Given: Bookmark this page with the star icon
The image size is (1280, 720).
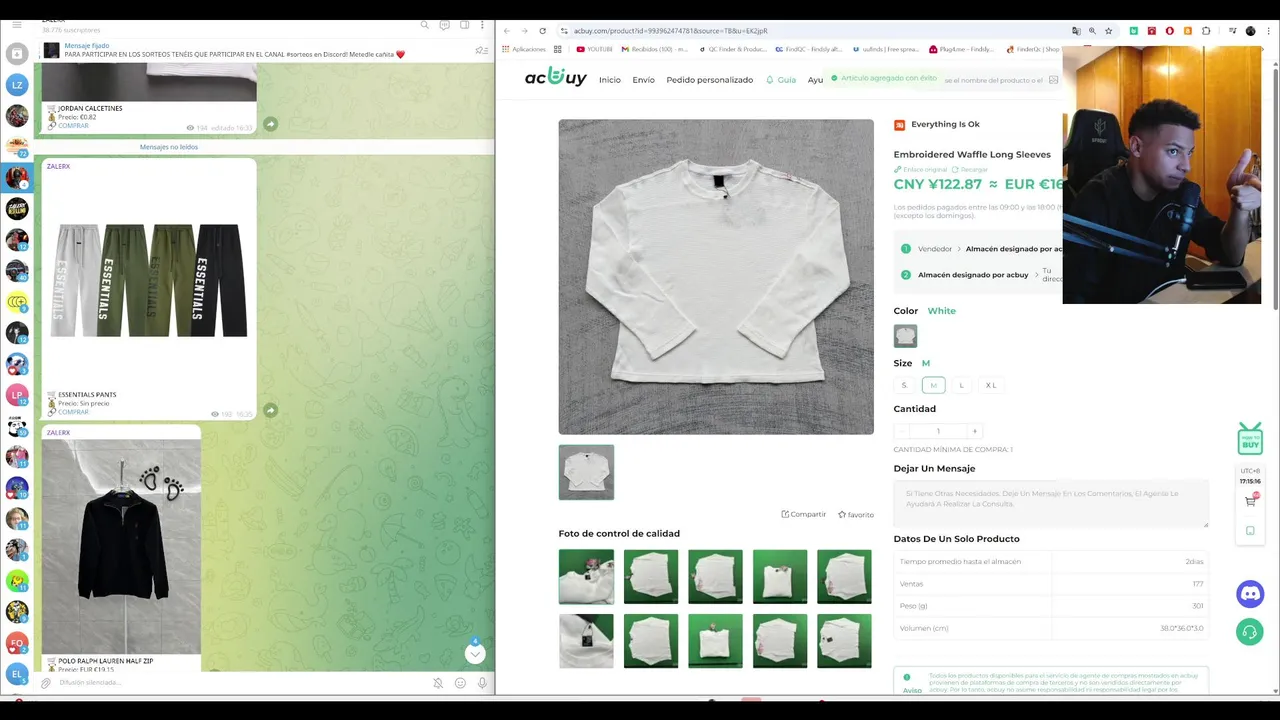Looking at the screenshot, I should 1108,31.
